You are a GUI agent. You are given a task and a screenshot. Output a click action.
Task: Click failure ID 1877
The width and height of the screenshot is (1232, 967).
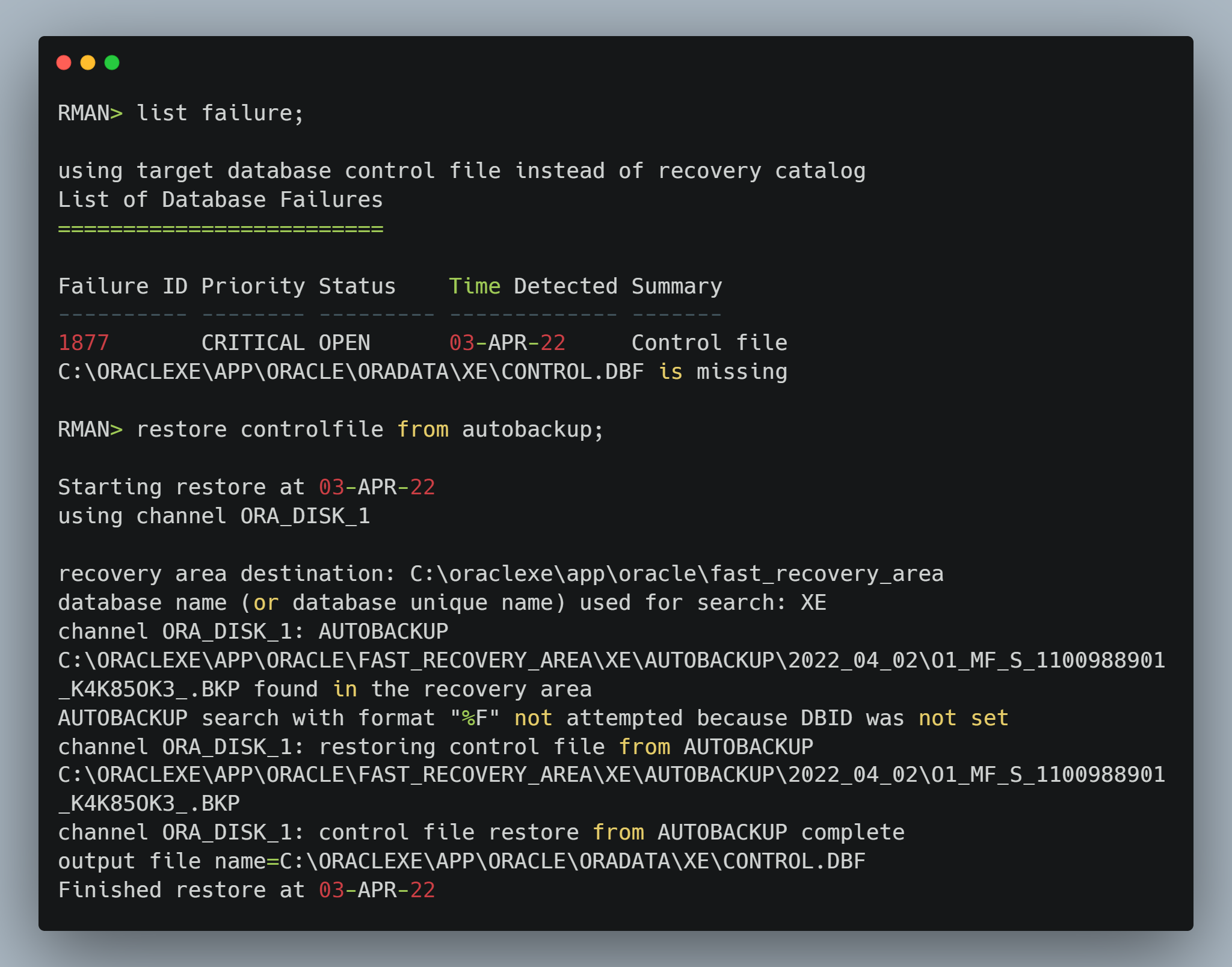click(x=83, y=343)
